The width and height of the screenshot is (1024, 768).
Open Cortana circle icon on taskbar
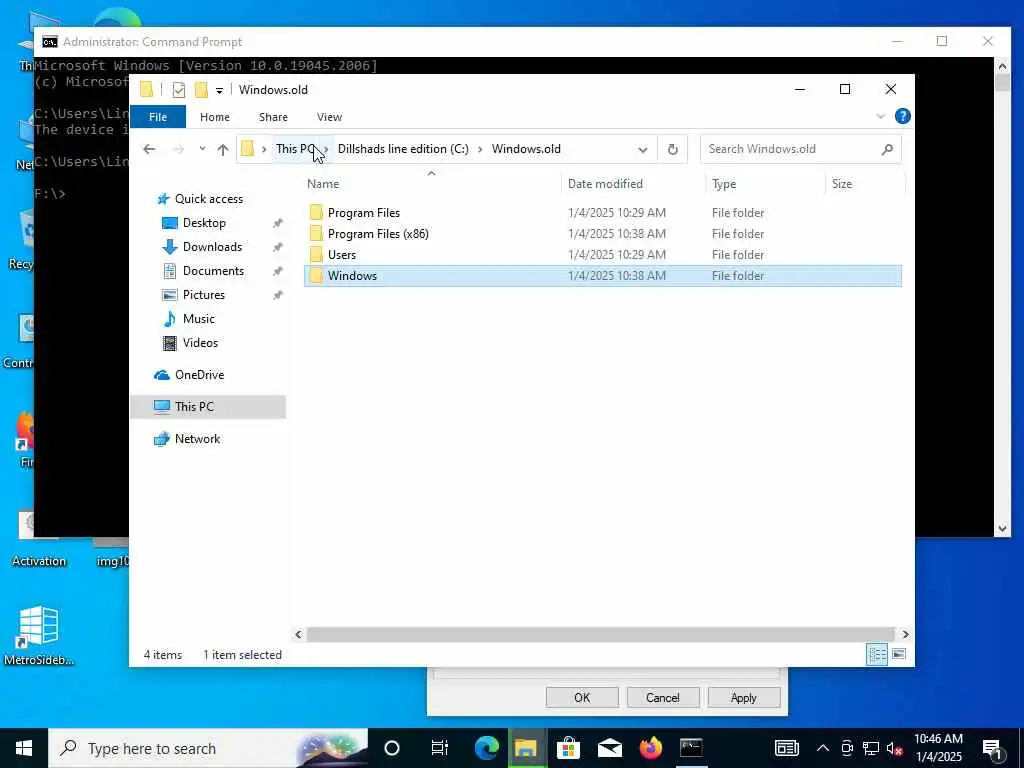(x=392, y=748)
